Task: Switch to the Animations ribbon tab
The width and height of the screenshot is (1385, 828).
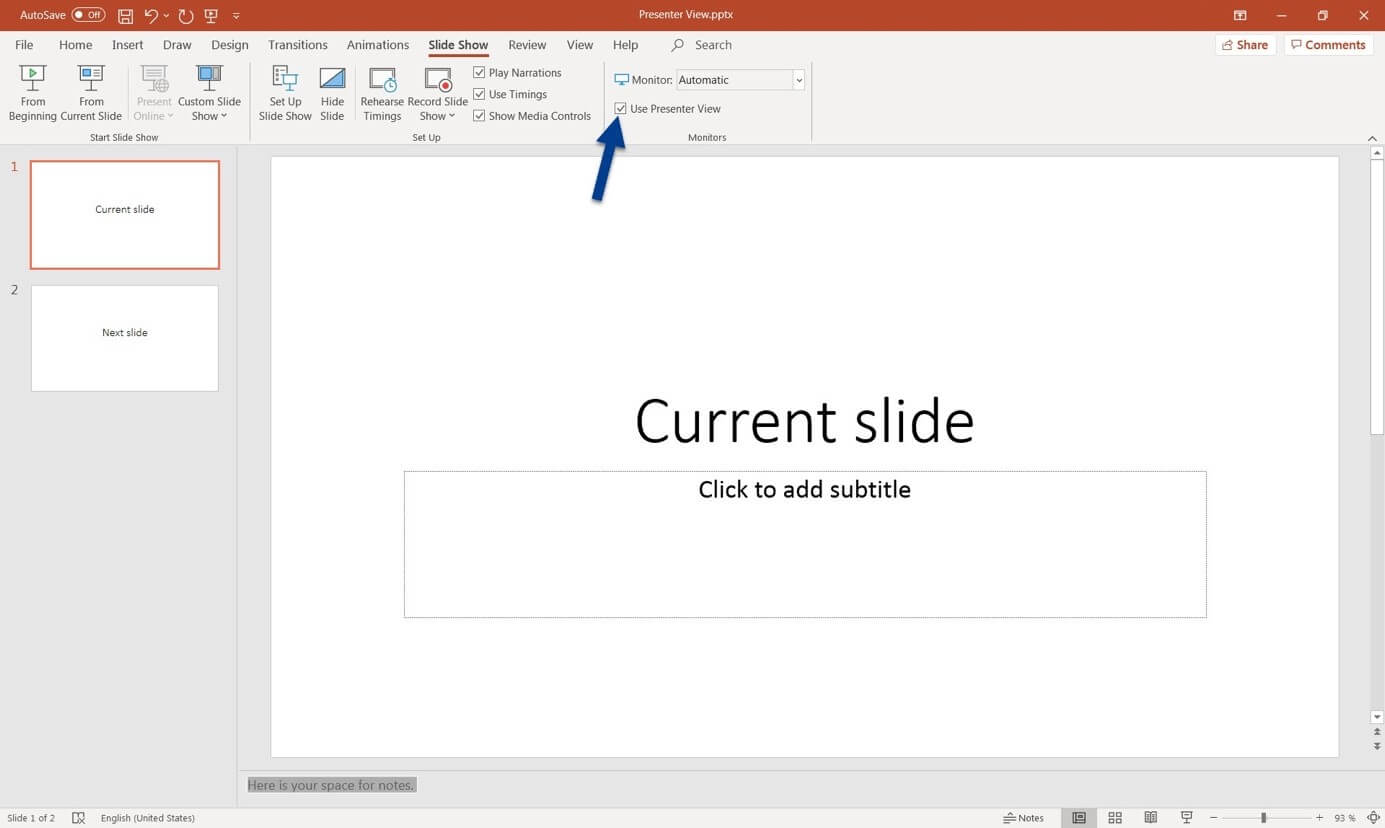Action: (377, 44)
